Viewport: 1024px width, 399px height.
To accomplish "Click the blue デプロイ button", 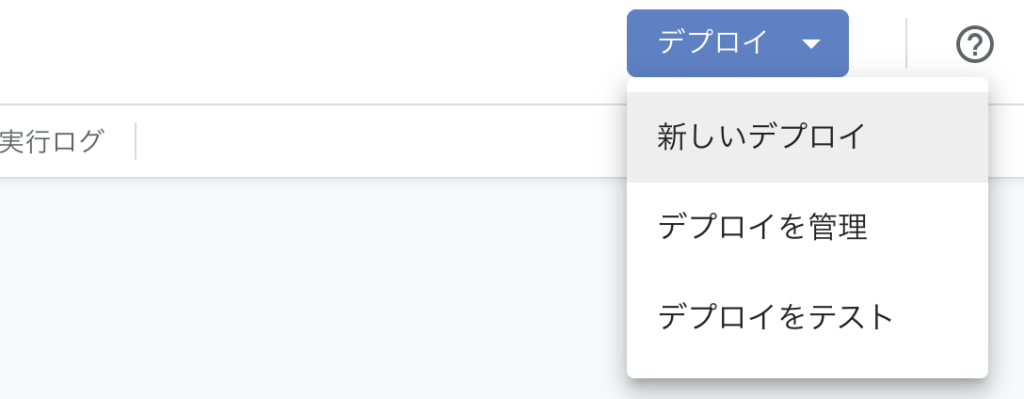I will tap(737, 43).
